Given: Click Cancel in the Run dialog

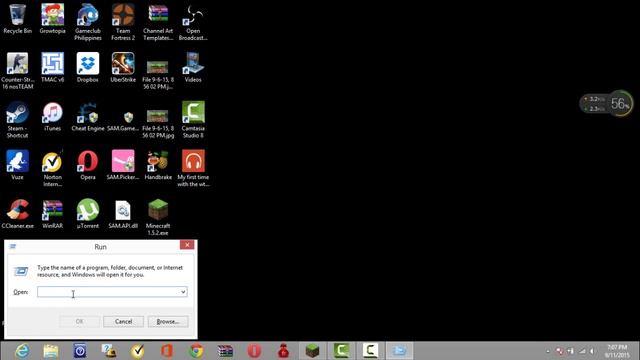Looking at the screenshot, I should [x=123, y=322].
